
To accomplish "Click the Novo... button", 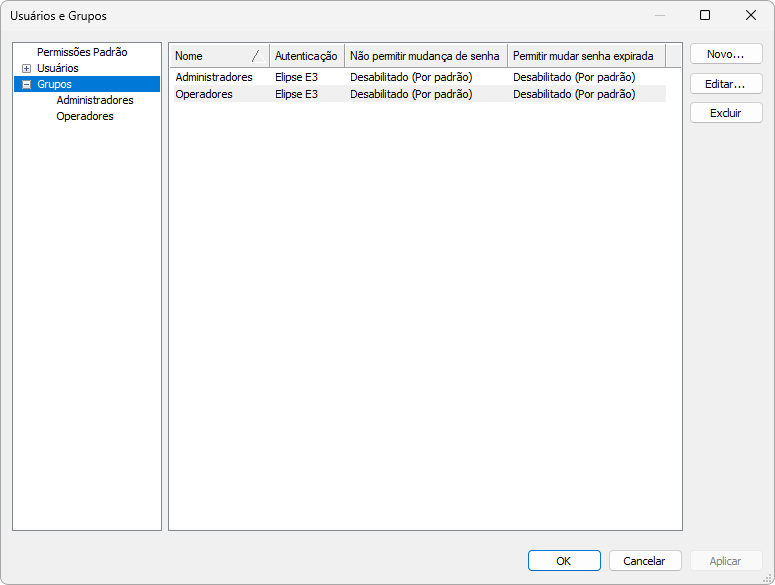I will [x=726, y=54].
